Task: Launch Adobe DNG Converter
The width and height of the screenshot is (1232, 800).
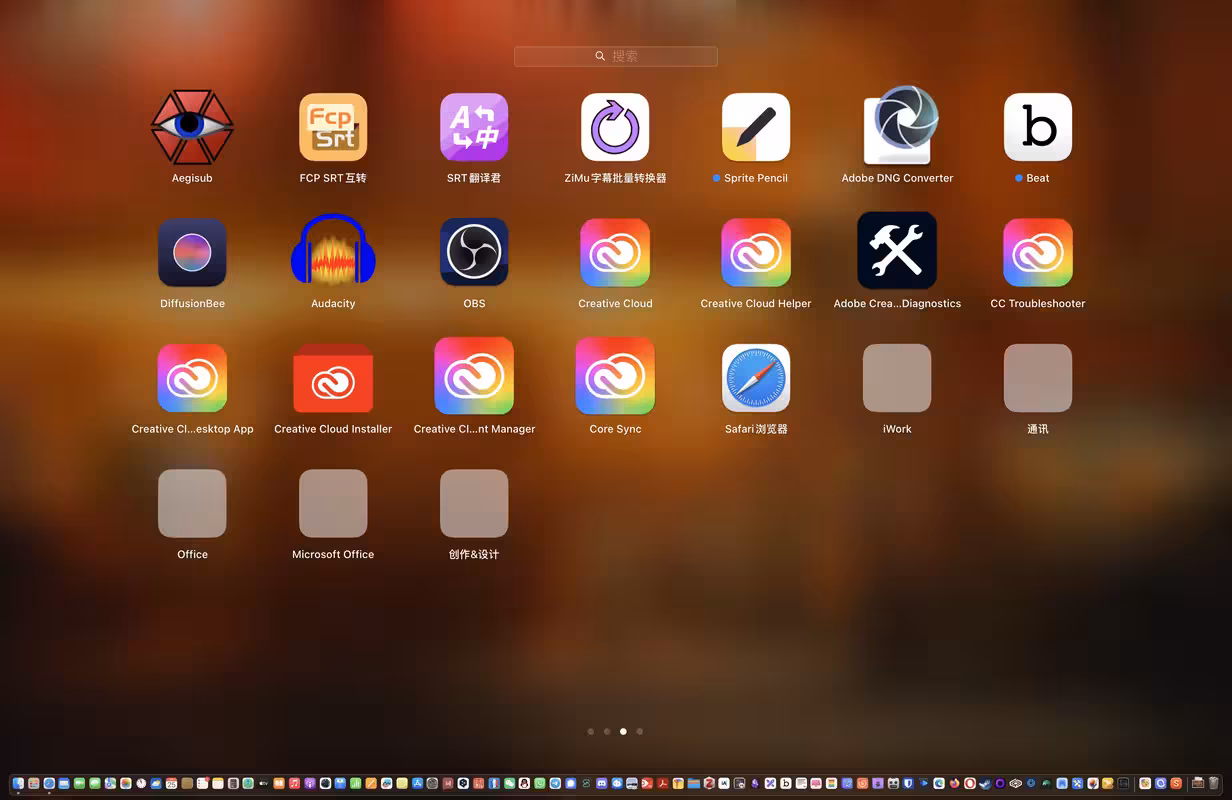Action: tap(900, 125)
